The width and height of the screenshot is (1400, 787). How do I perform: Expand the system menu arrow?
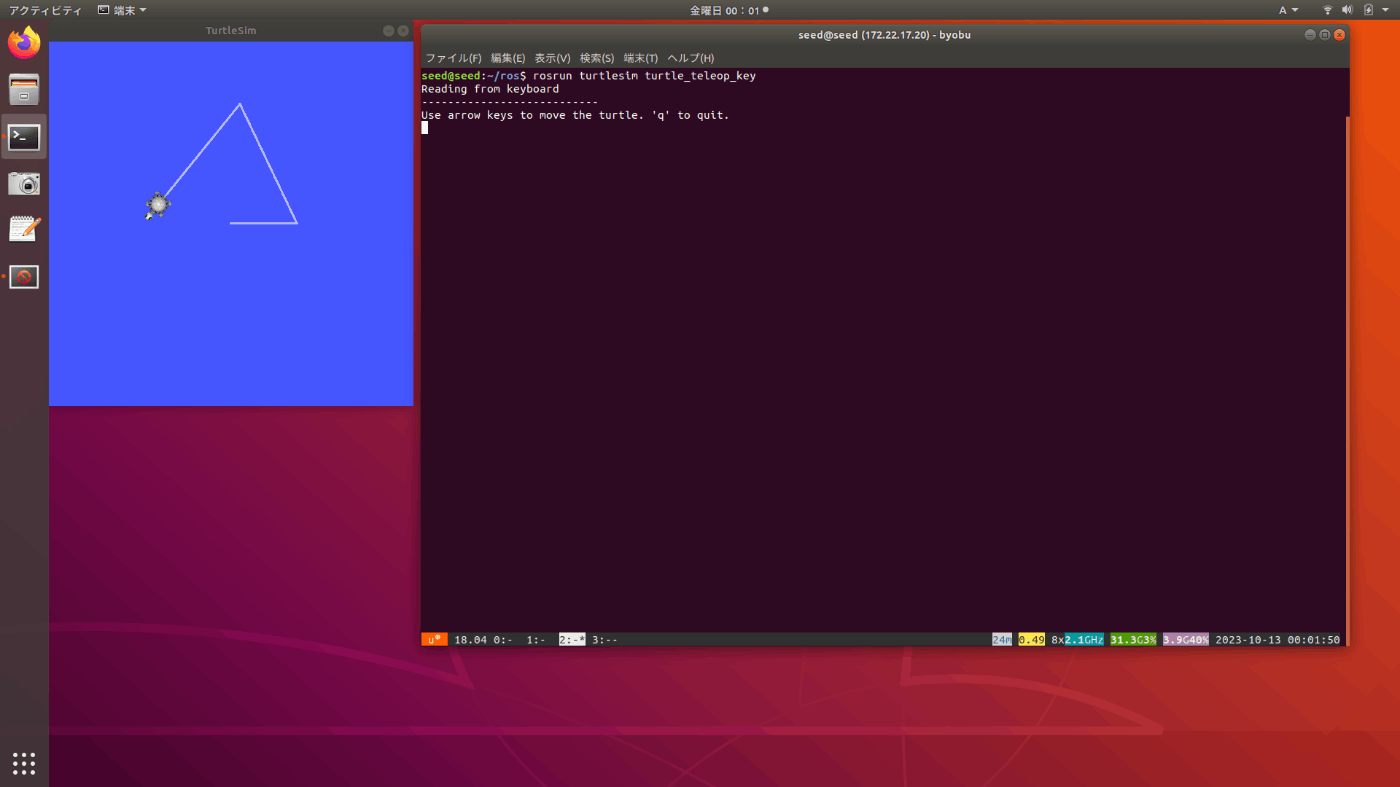1387,10
